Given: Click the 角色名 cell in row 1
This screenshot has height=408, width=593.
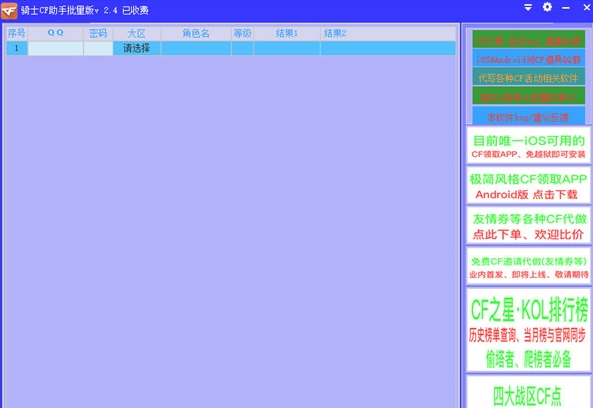Looking at the screenshot, I should [x=196, y=48].
